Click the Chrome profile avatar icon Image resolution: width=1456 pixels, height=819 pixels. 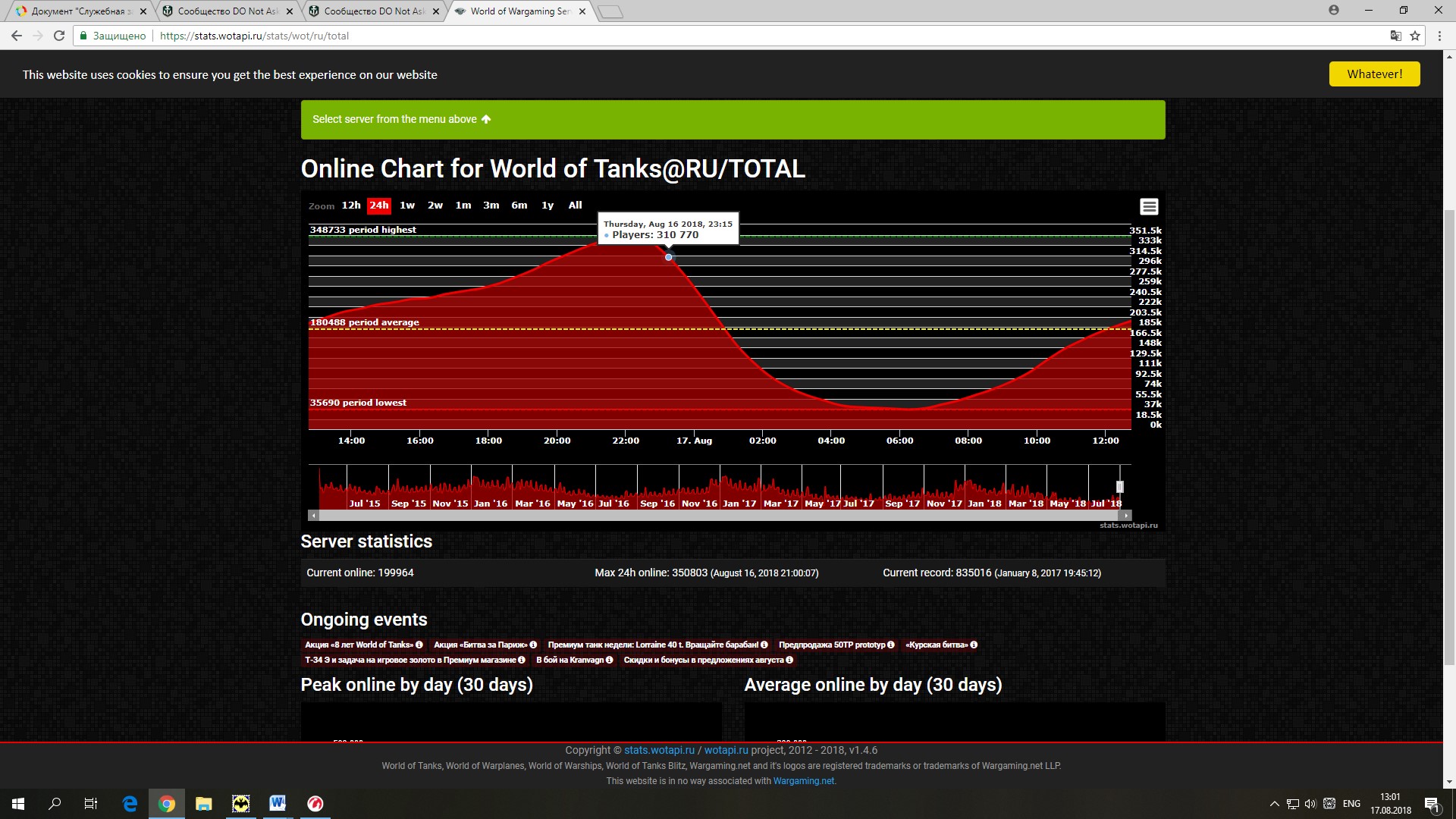(1334, 10)
